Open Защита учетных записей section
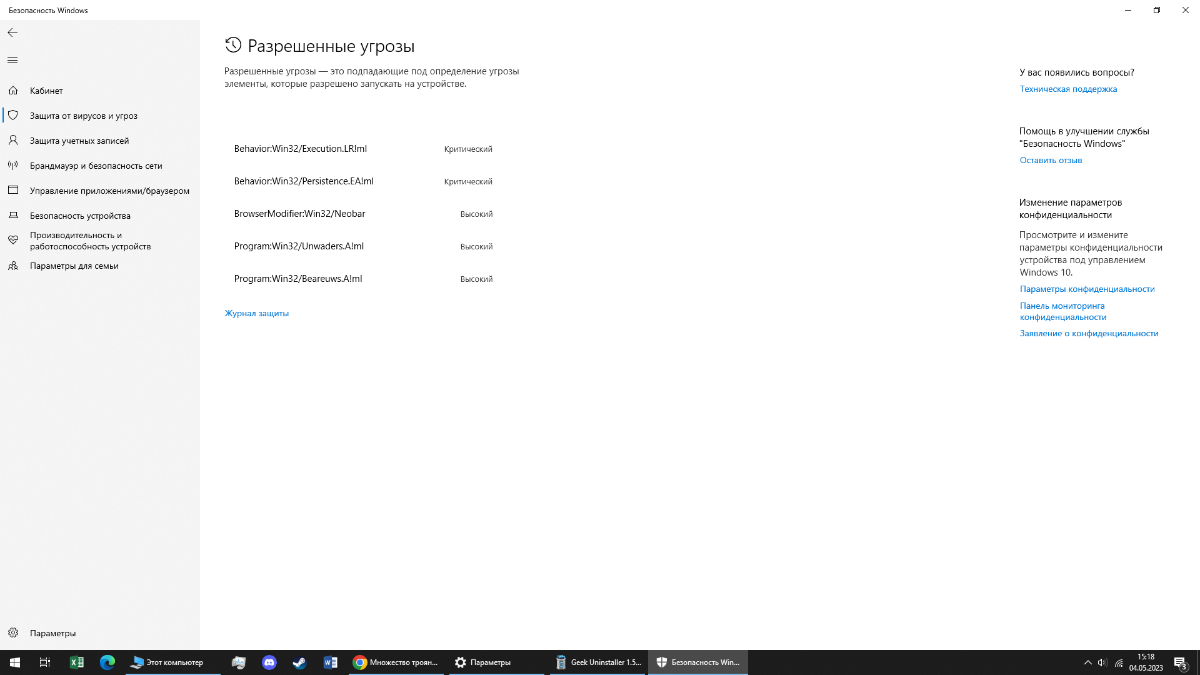Viewport: 1200px width, 675px height. [x=100, y=141]
